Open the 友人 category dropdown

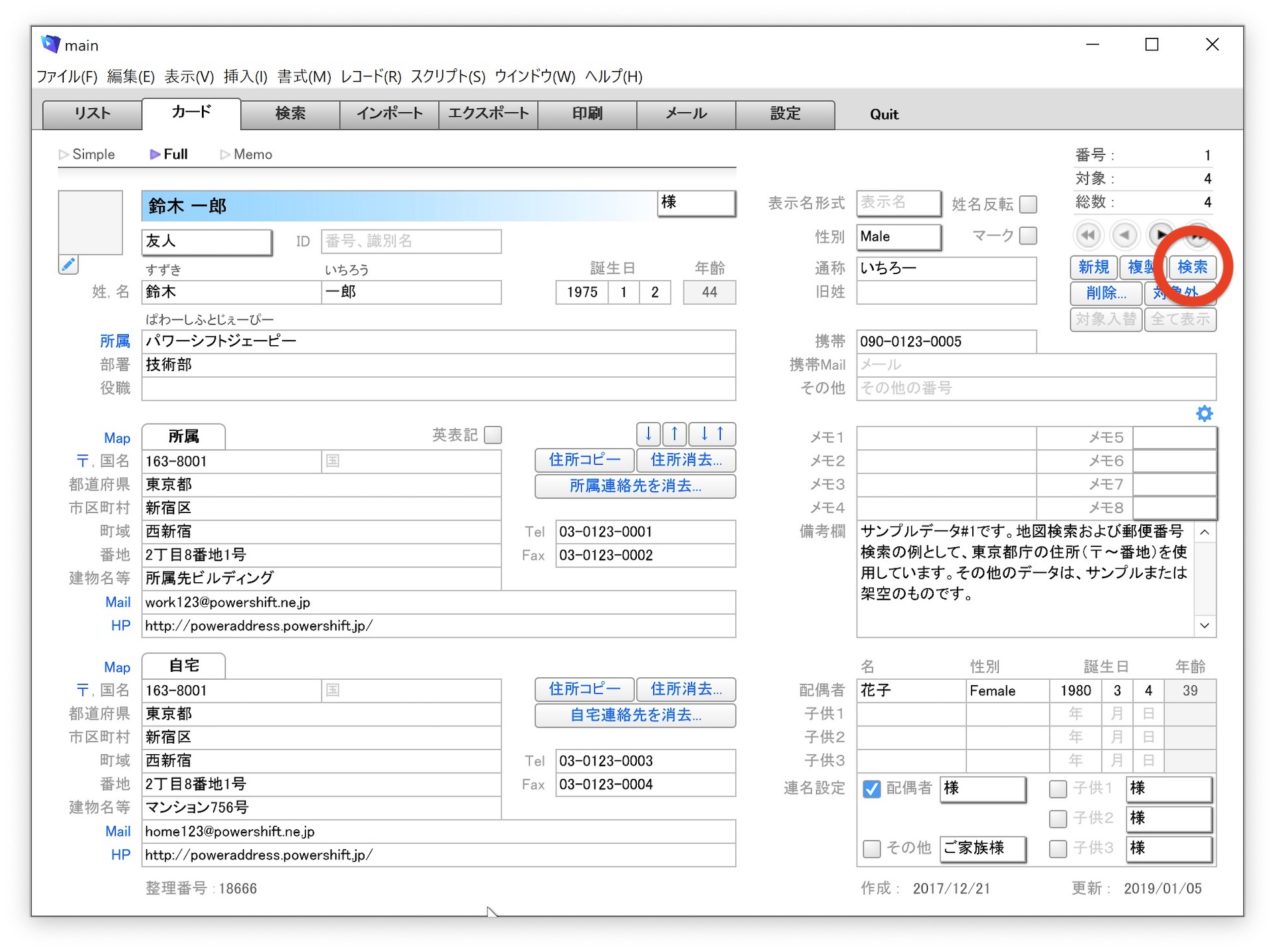pos(207,242)
